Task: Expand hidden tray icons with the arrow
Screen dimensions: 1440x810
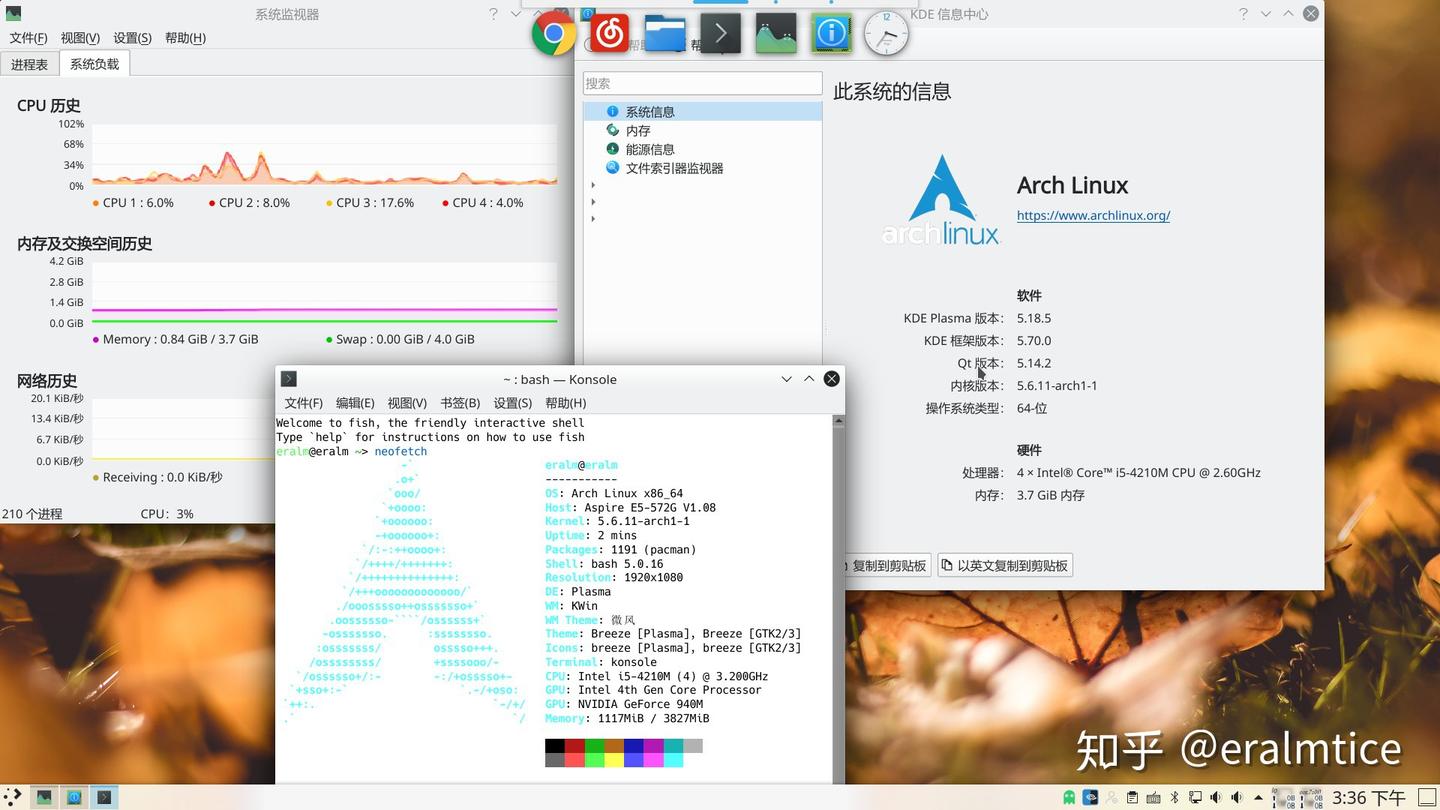Action: point(1258,797)
